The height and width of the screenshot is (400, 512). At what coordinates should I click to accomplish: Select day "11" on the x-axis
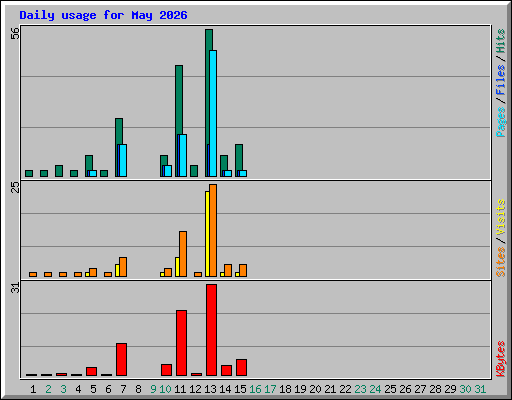tap(180, 389)
